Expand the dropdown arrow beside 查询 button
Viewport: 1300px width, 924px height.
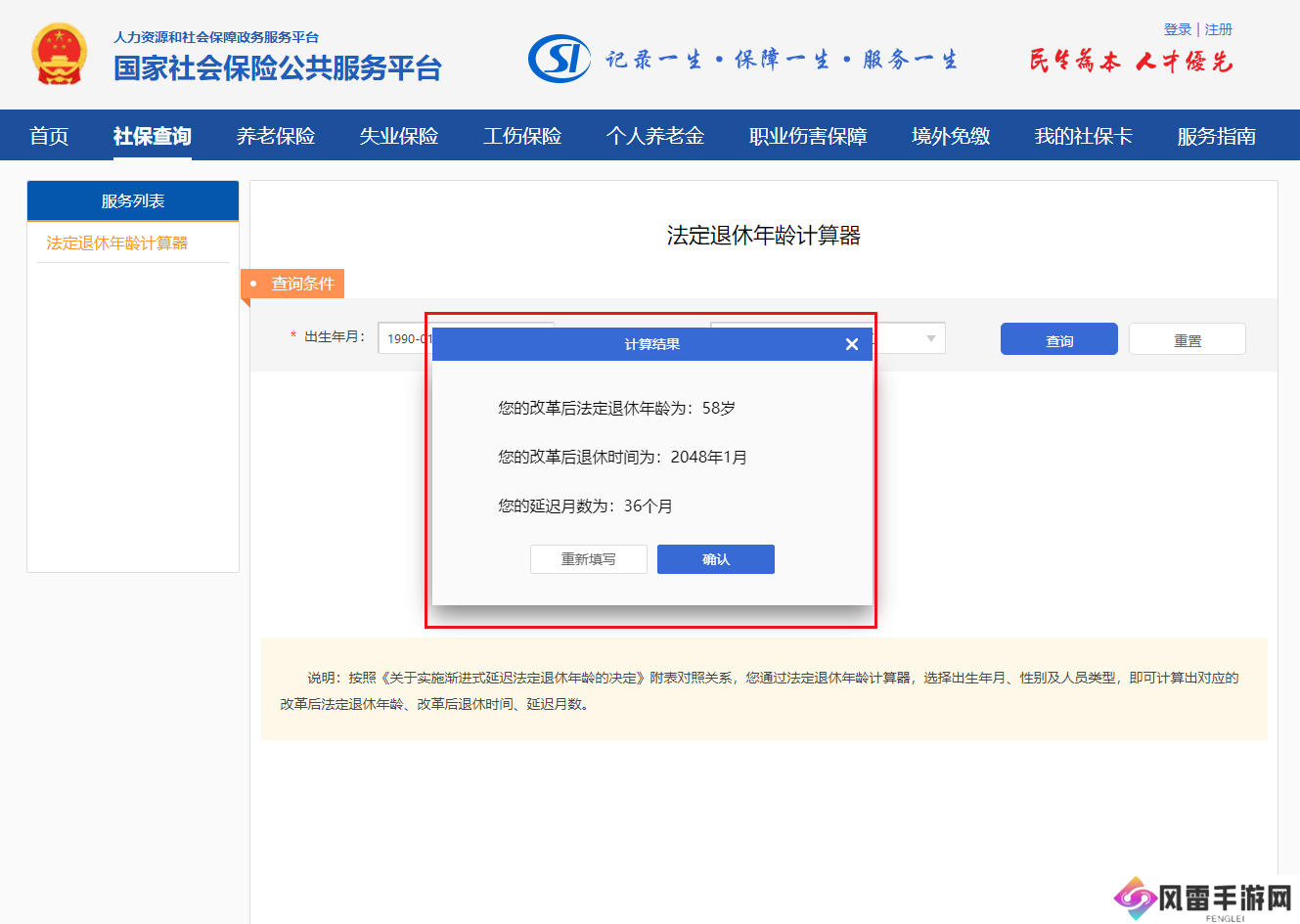[930, 338]
